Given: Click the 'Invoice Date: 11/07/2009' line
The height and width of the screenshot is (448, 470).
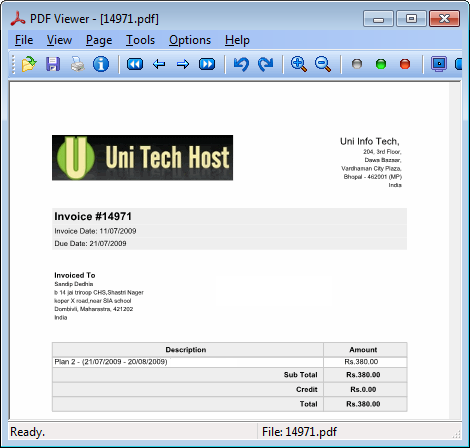Looking at the screenshot, I should tap(95, 231).
